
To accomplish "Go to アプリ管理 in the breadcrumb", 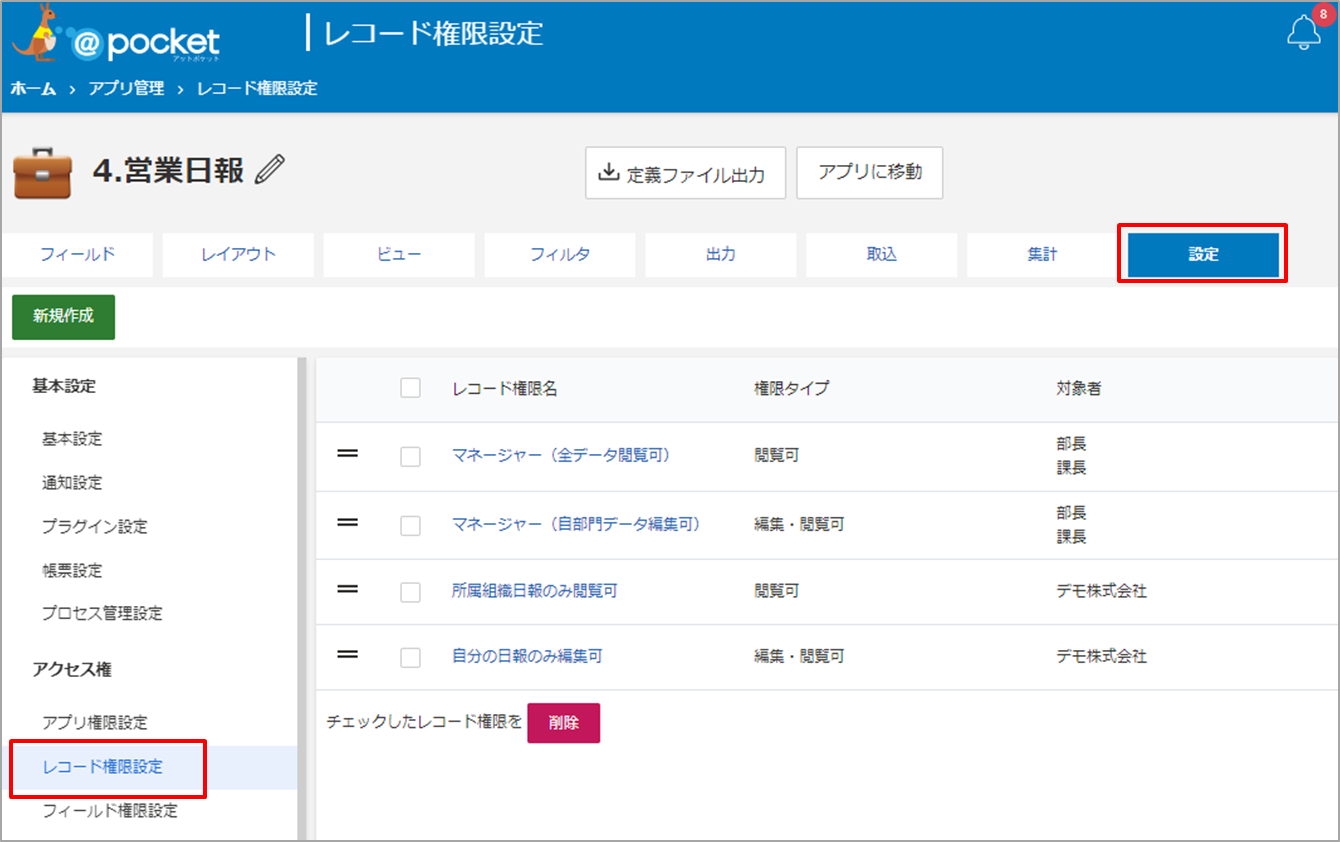I will click(126, 89).
